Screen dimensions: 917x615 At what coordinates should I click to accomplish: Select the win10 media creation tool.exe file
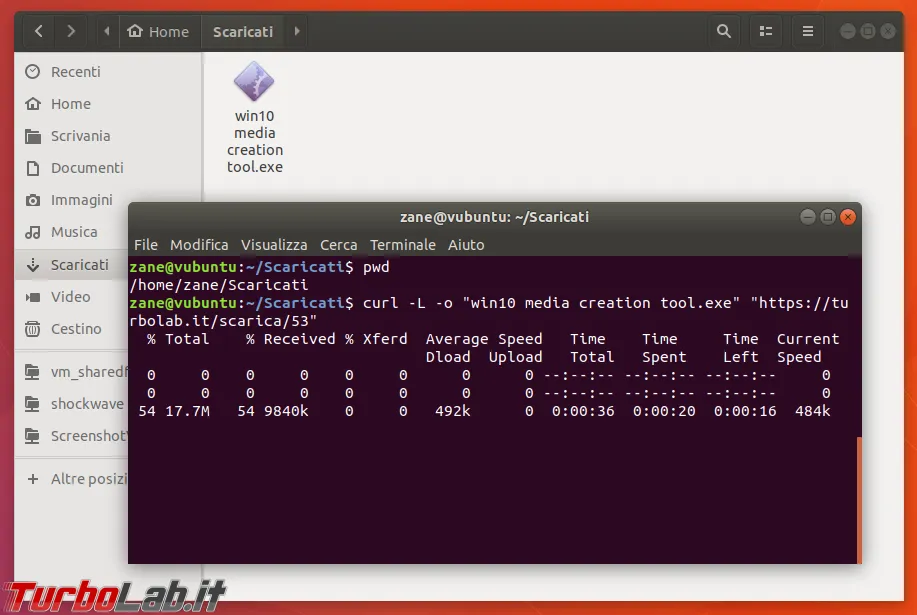click(x=254, y=117)
